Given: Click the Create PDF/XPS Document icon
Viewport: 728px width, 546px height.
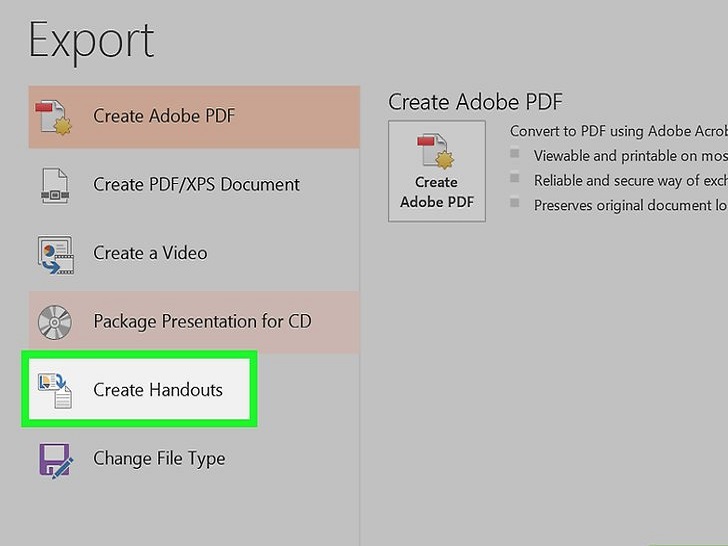Looking at the screenshot, I should coord(55,185).
